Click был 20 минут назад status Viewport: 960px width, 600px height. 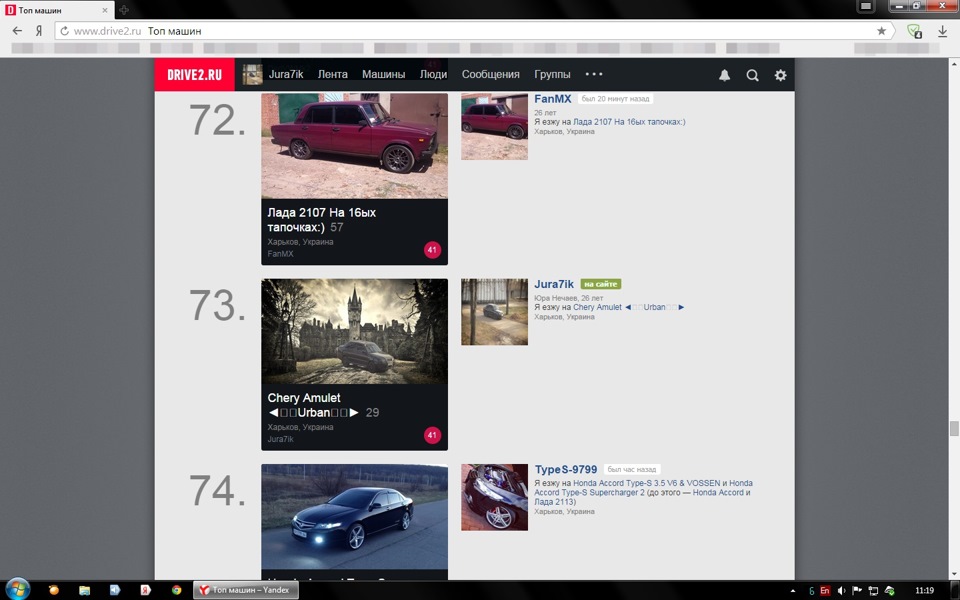(x=615, y=99)
